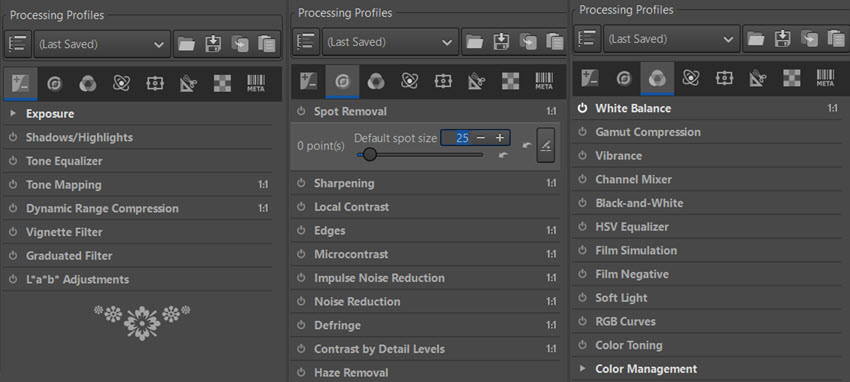This screenshot has width=850, height=382.
Task: Save current profile in the Spot Removal panel
Action: coord(501,42)
